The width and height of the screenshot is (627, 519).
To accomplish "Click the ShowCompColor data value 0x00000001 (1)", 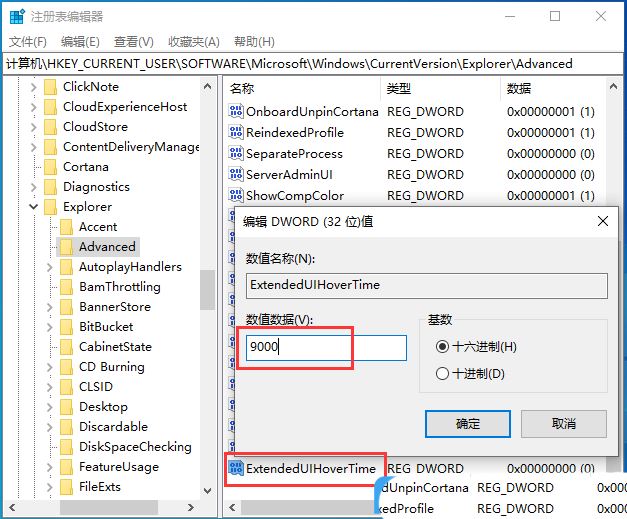I will pyautogui.click(x=551, y=196).
